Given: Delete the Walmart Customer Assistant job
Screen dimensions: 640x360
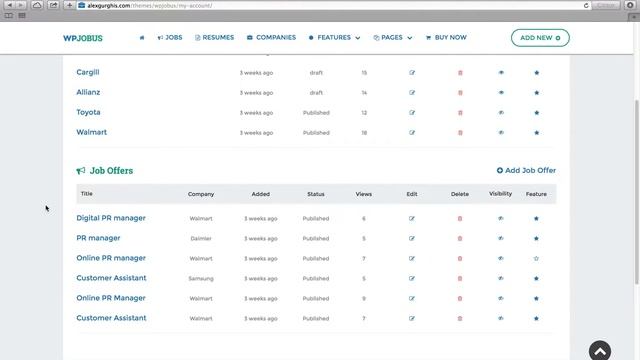Looking at the screenshot, I should [x=460, y=318].
